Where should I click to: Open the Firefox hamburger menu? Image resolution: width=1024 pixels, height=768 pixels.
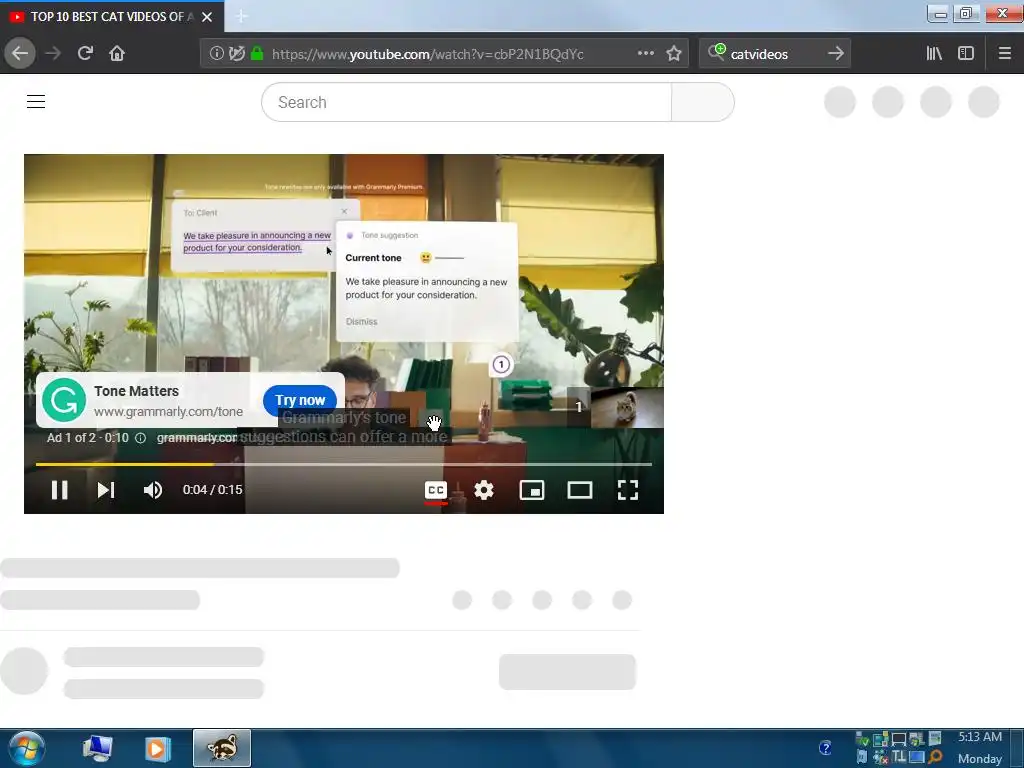[1004, 53]
